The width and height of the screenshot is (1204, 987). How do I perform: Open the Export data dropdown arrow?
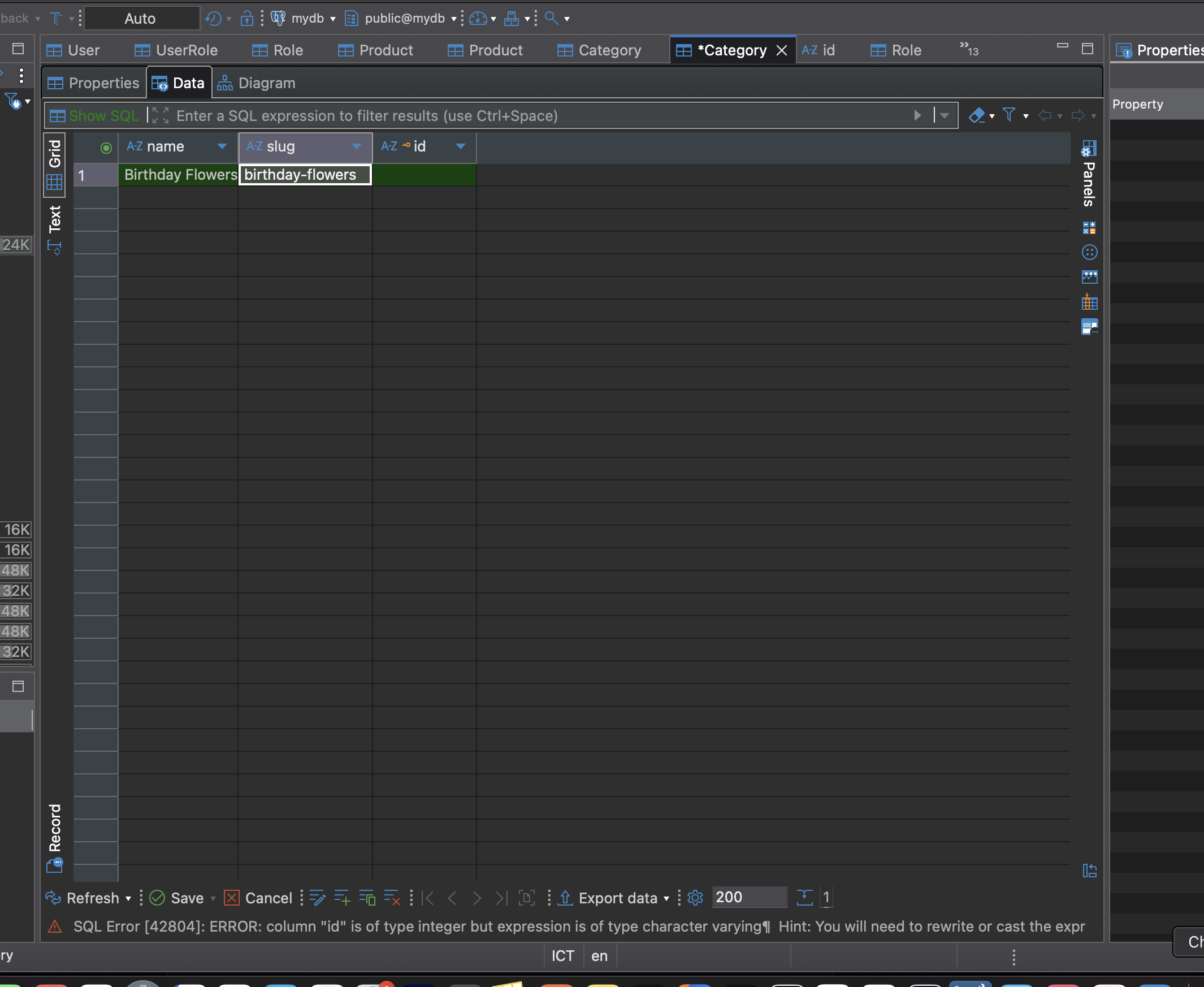pyautogui.click(x=666, y=898)
